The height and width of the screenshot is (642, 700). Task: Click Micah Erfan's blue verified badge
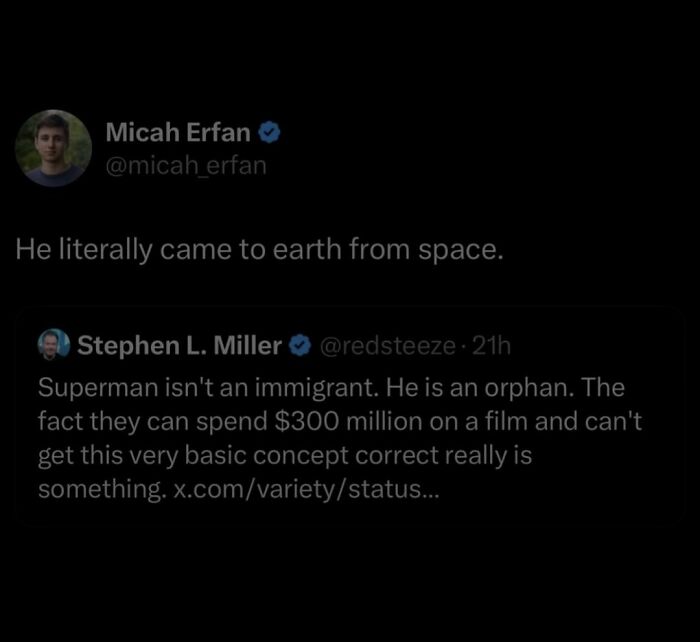pyautogui.click(x=269, y=133)
